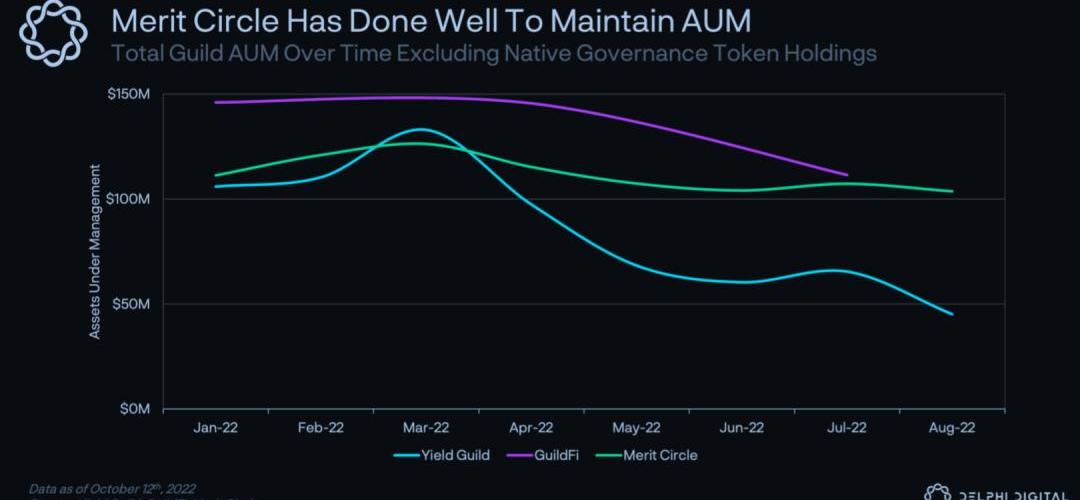Image resolution: width=1080 pixels, height=500 pixels.
Task: Click the $0M y-axis label
Action: click(x=137, y=409)
